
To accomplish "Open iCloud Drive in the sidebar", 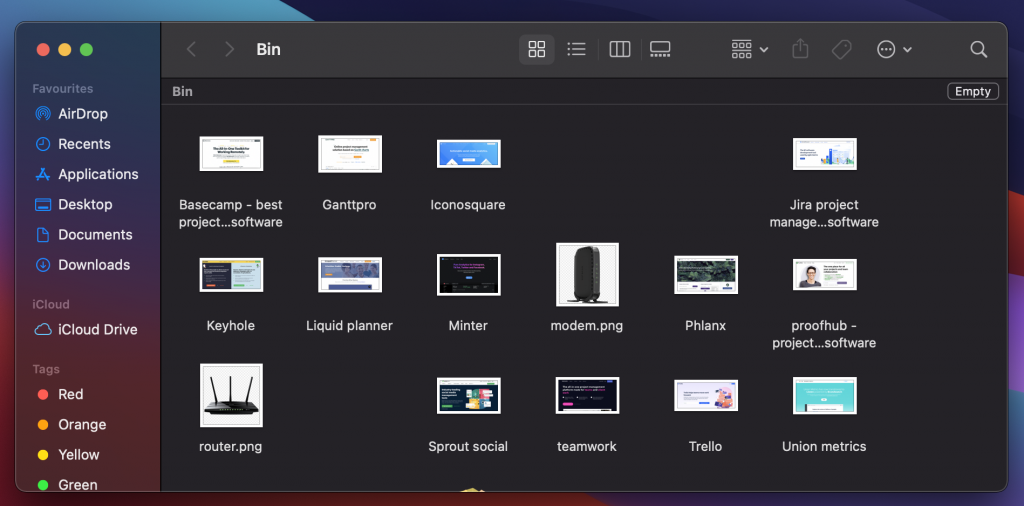I will [x=88, y=330].
